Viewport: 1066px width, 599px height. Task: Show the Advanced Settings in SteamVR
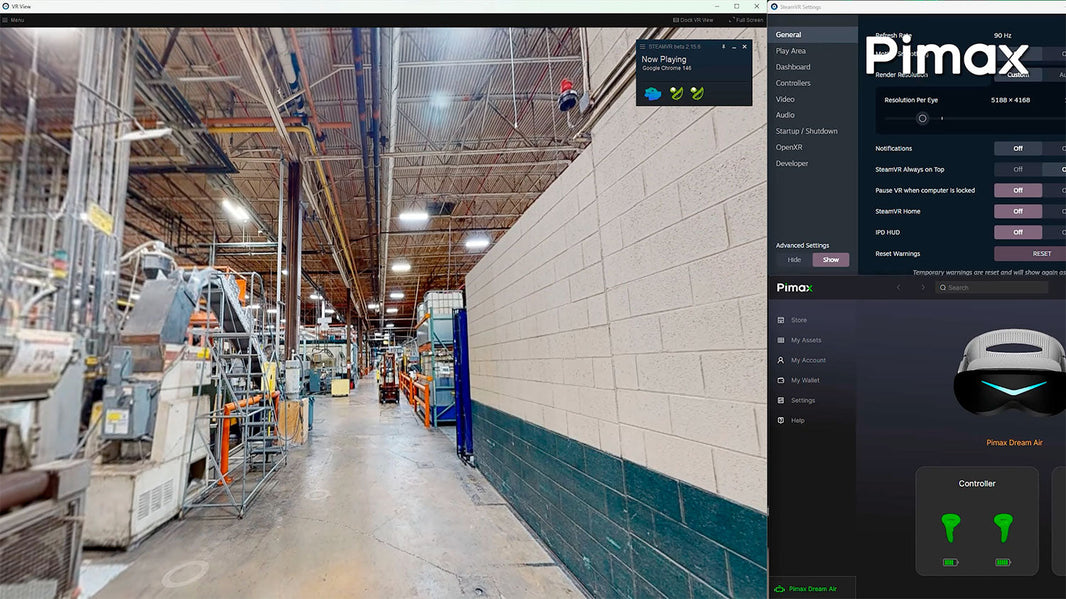click(x=831, y=259)
